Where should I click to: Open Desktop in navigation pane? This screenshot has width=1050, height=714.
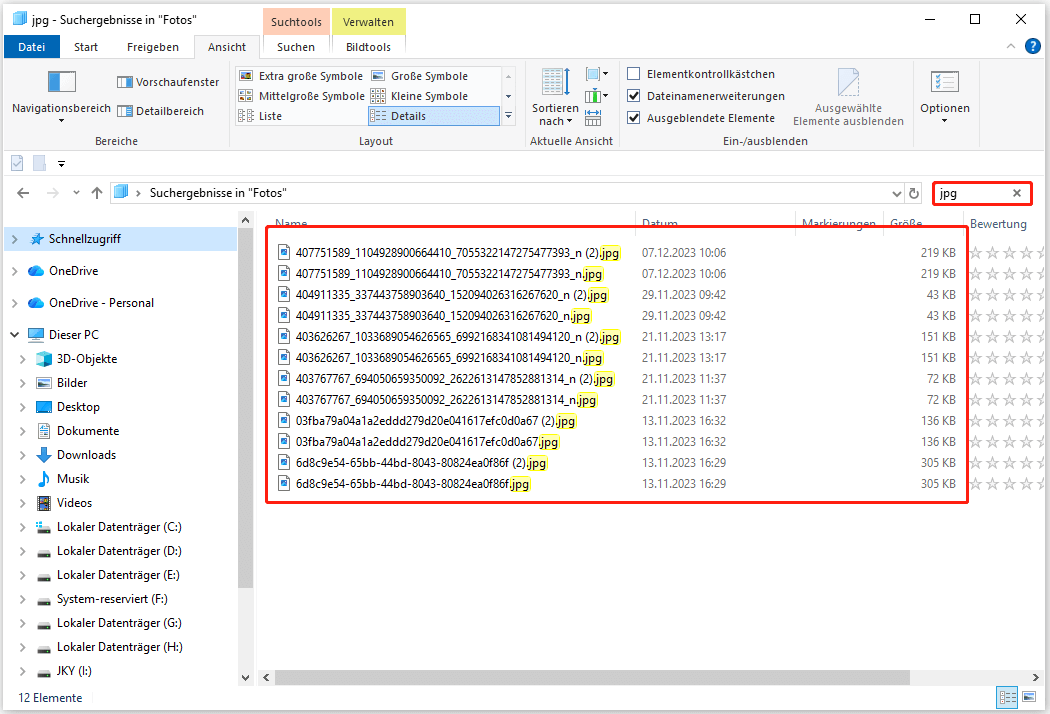tap(78, 407)
